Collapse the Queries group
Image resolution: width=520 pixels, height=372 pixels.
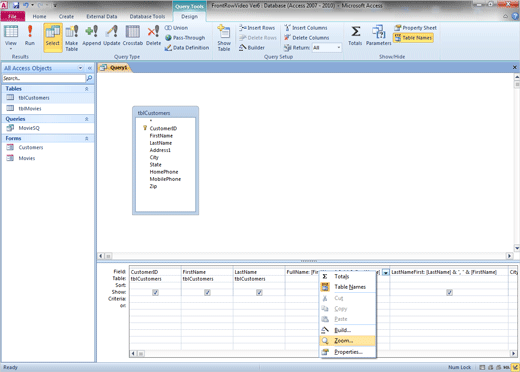[x=87, y=119]
